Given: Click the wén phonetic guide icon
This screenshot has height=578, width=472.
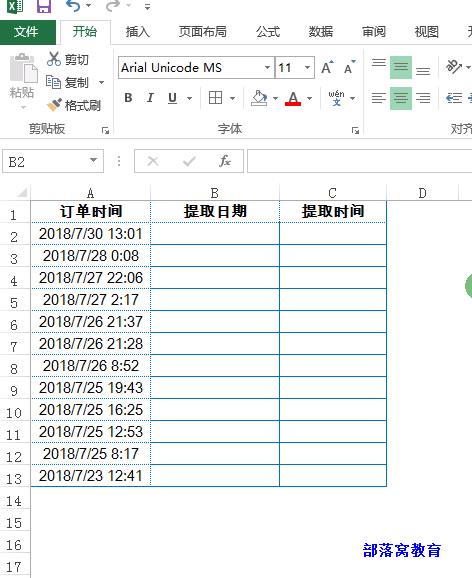Looking at the screenshot, I should [x=336, y=98].
